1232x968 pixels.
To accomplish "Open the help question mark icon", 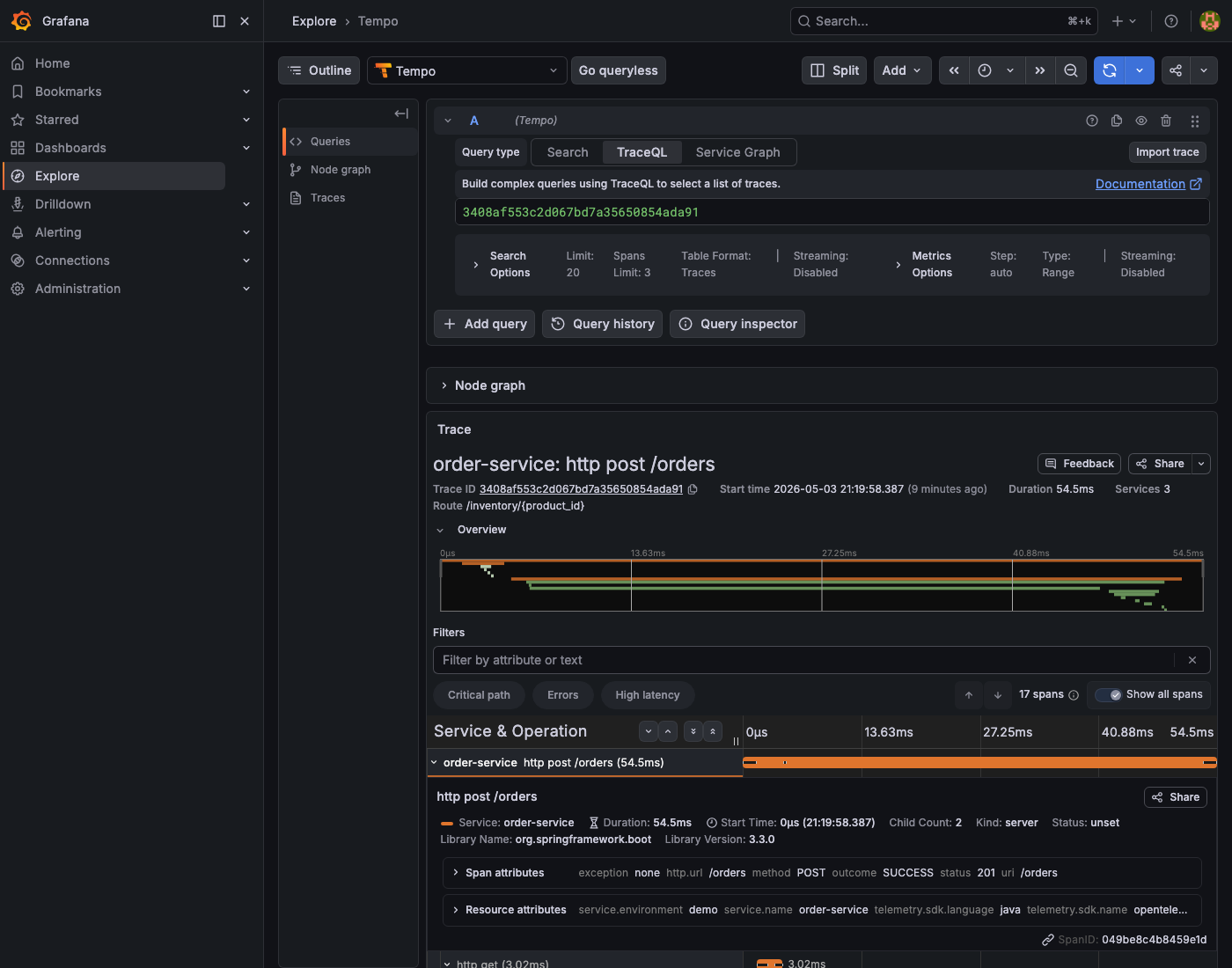I will [x=1171, y=21].
